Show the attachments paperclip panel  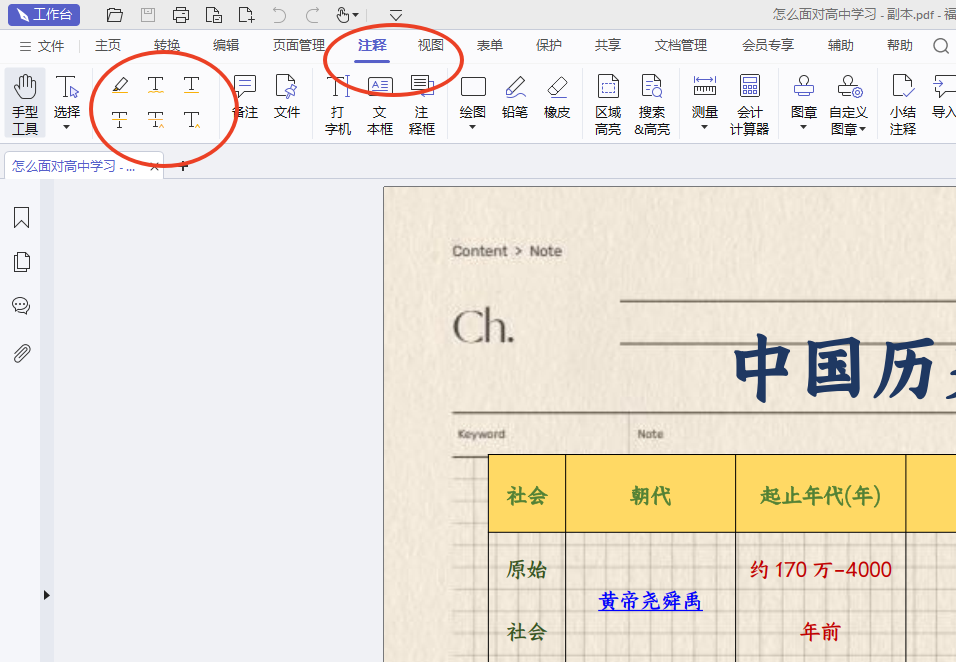coord(21,353)
